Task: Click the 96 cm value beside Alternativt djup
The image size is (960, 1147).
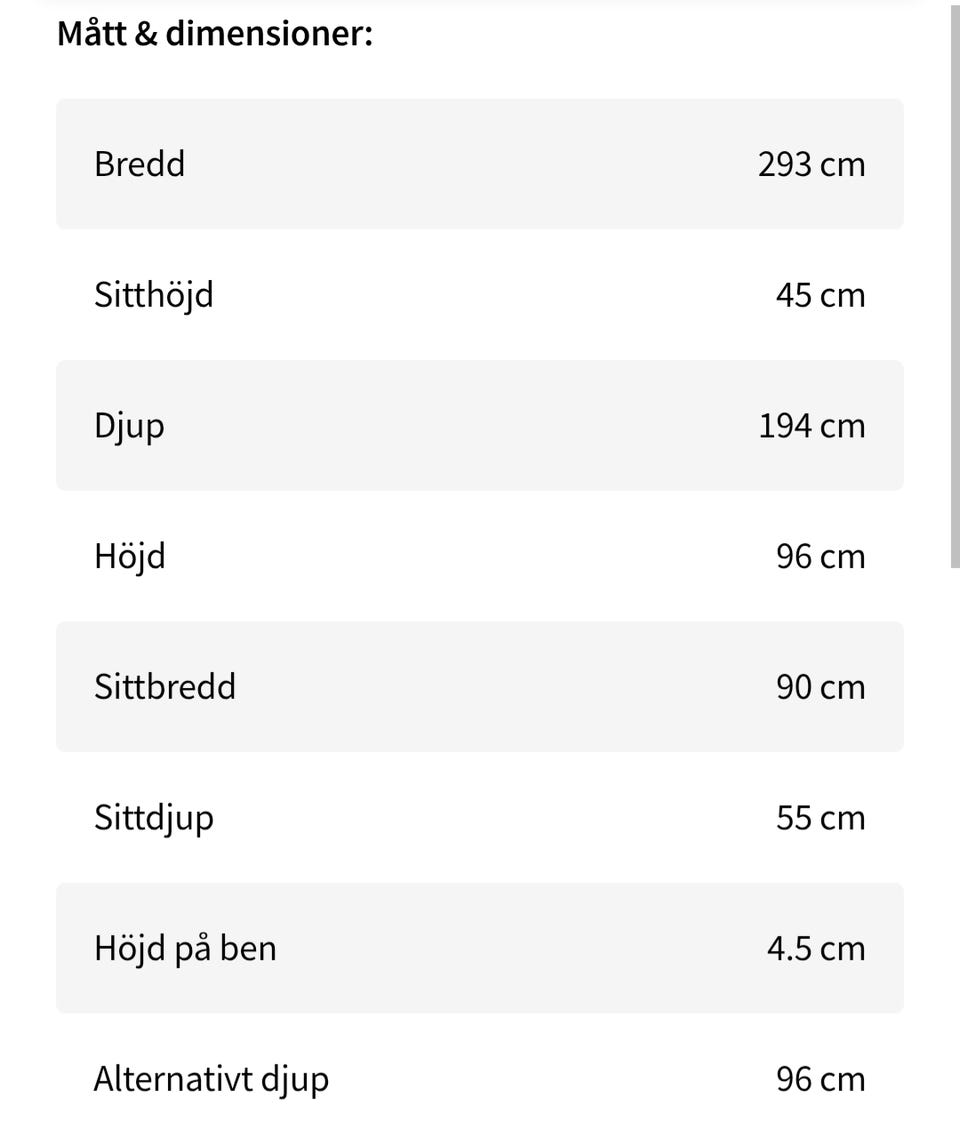Action: pyautogui.click(x=820, y=1079)
